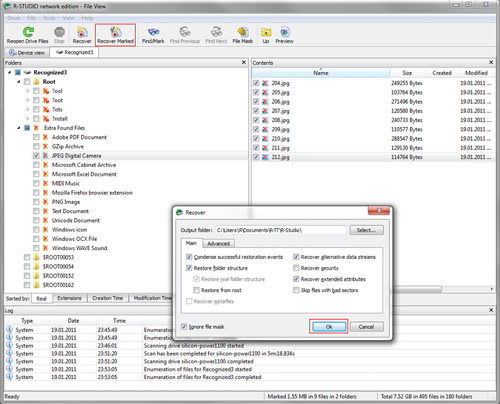Click the Select... output folder button

pos(366,230)
